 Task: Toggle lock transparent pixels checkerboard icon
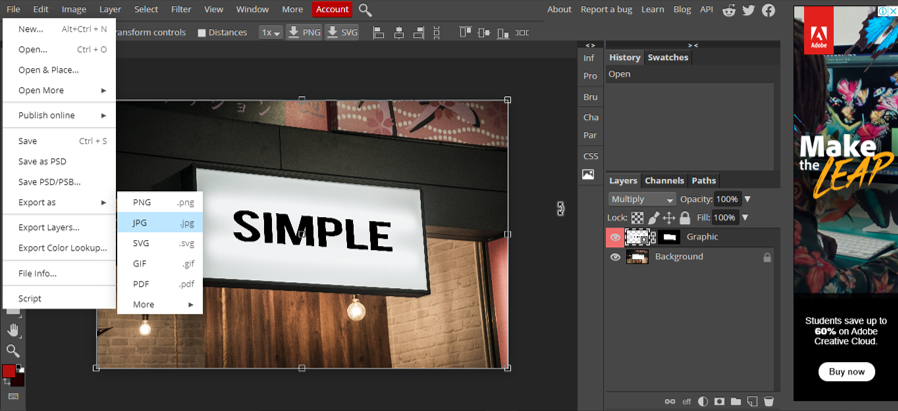637,218
